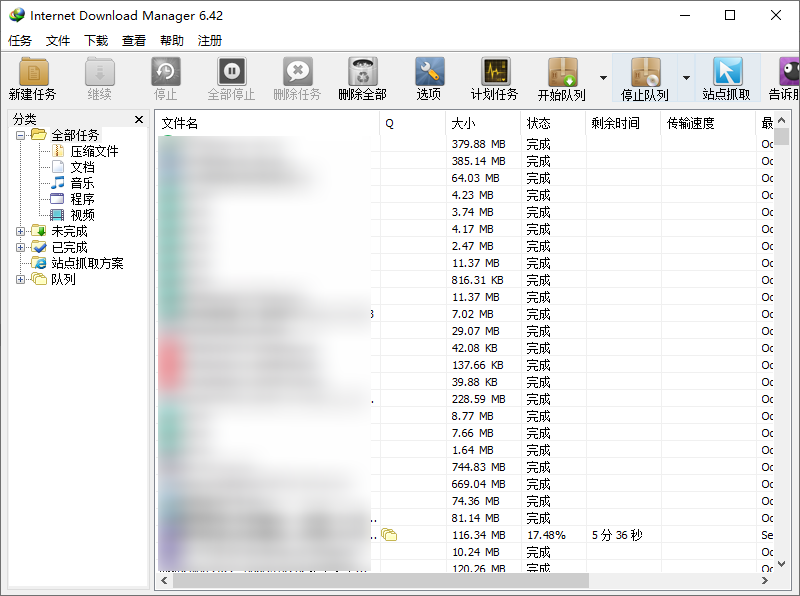Select the row sized 29.07 MB

click(465, 331)
